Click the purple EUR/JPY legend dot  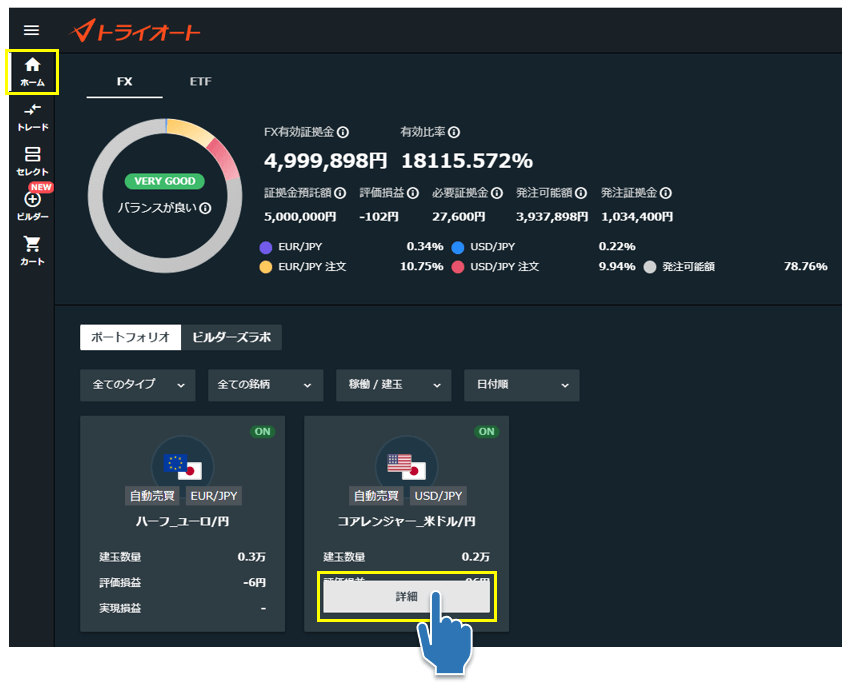tap(266, 248)
